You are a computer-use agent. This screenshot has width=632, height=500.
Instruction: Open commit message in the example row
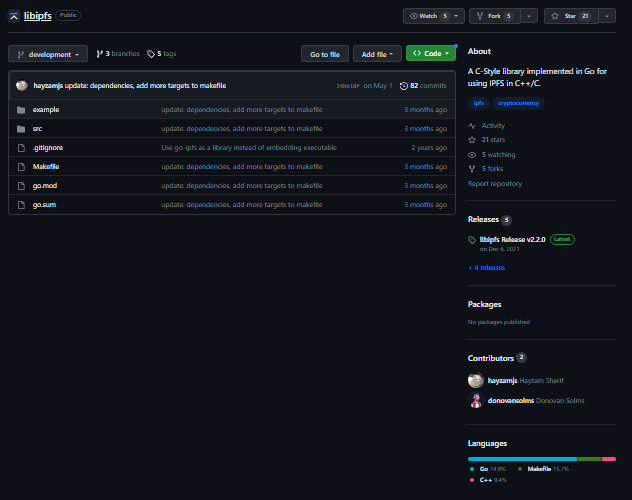(242, 110)
